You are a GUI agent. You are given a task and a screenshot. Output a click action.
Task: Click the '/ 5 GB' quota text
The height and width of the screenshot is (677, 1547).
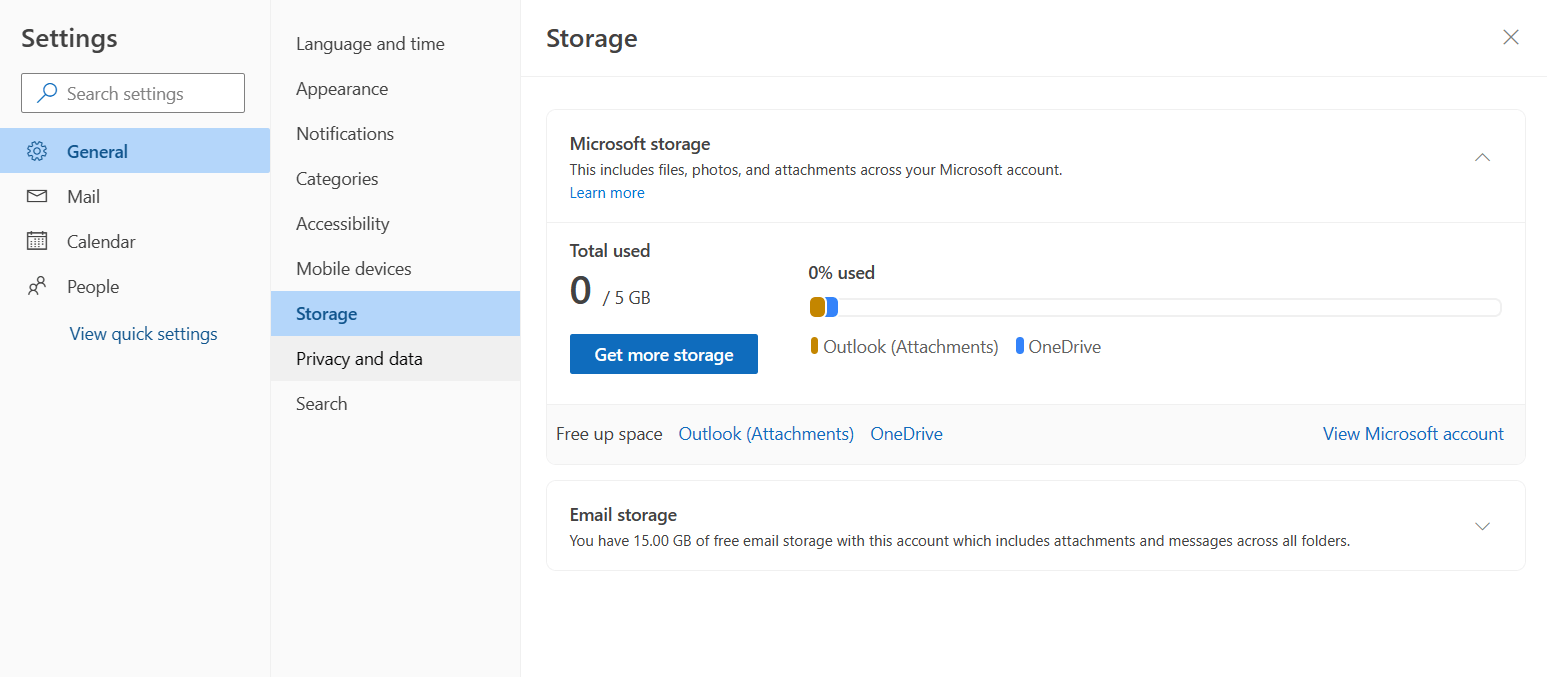click(627, 297)
